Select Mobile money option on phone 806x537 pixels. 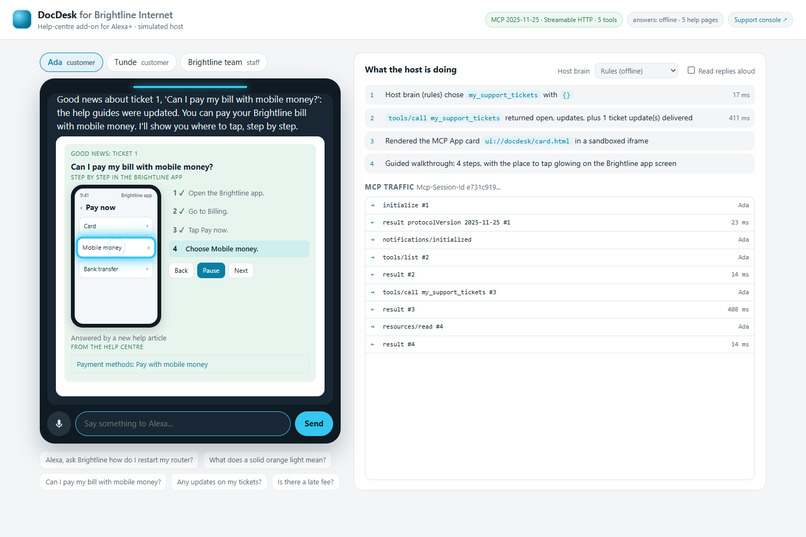click(116, 248)
